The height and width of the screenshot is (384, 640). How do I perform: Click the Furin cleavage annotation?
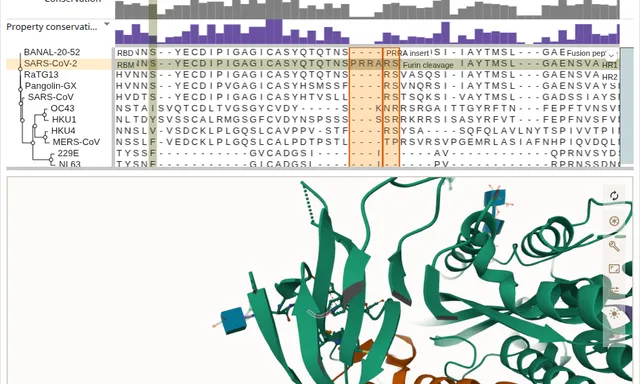(428, 65)
